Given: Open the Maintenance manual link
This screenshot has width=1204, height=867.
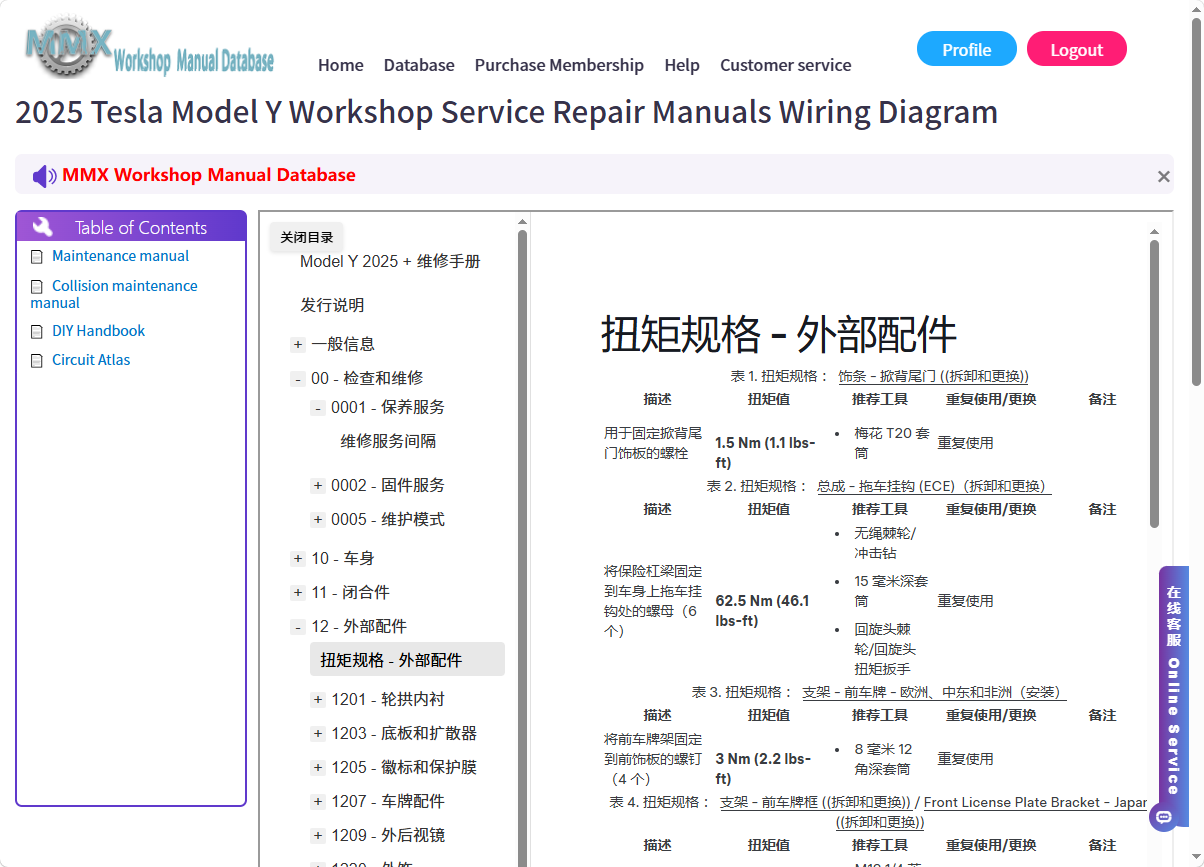Looking at the screenshot, I should [x=120, y=256].
